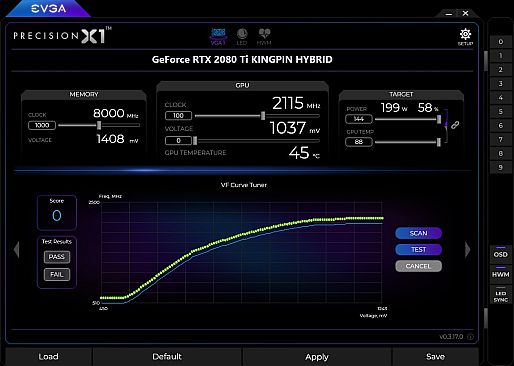
Task: Click the GPU voltage reading 1037 mV
Action: tap(295, 128)
